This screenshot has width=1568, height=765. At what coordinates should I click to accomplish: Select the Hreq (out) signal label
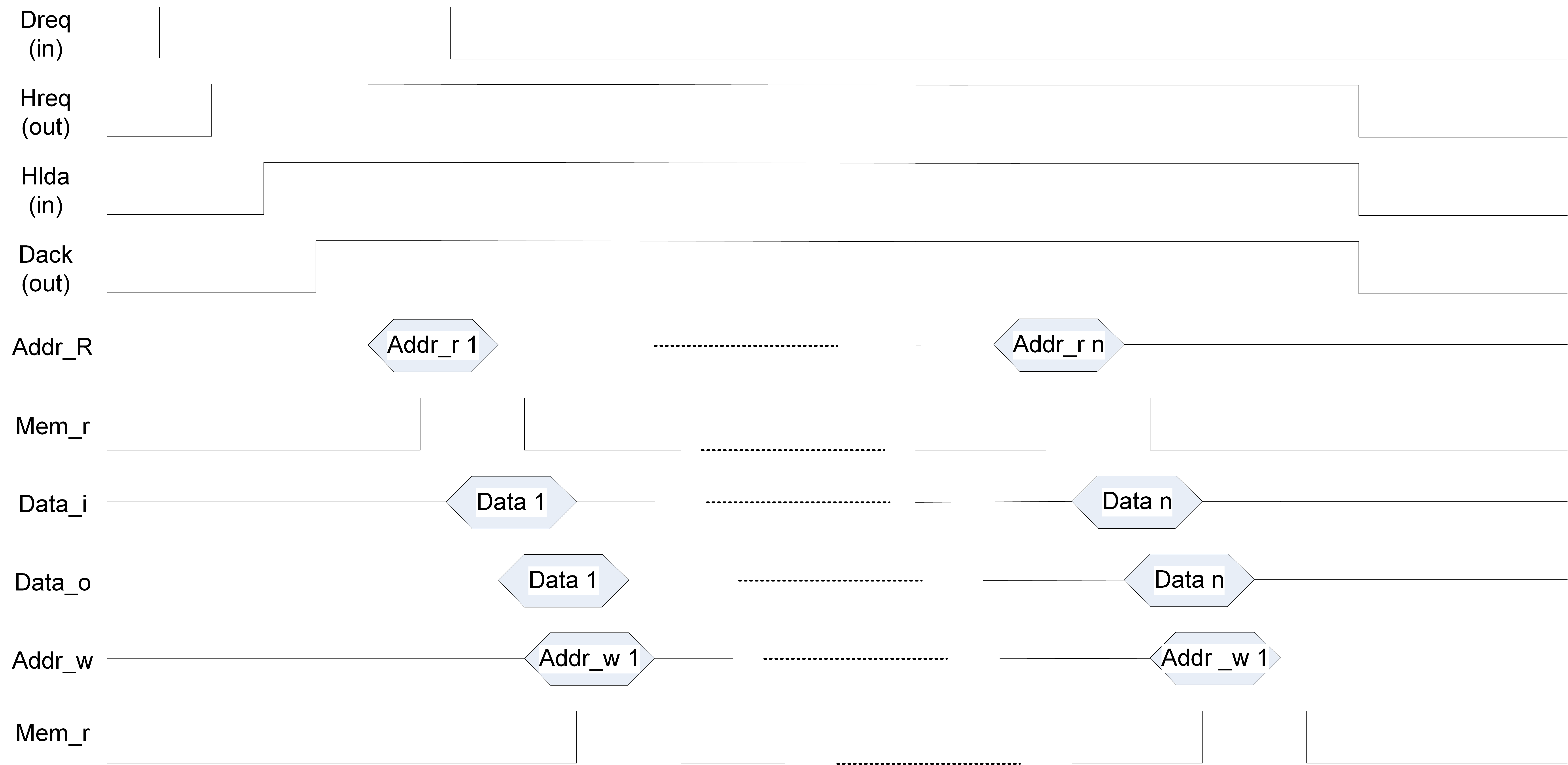point(46,113)
